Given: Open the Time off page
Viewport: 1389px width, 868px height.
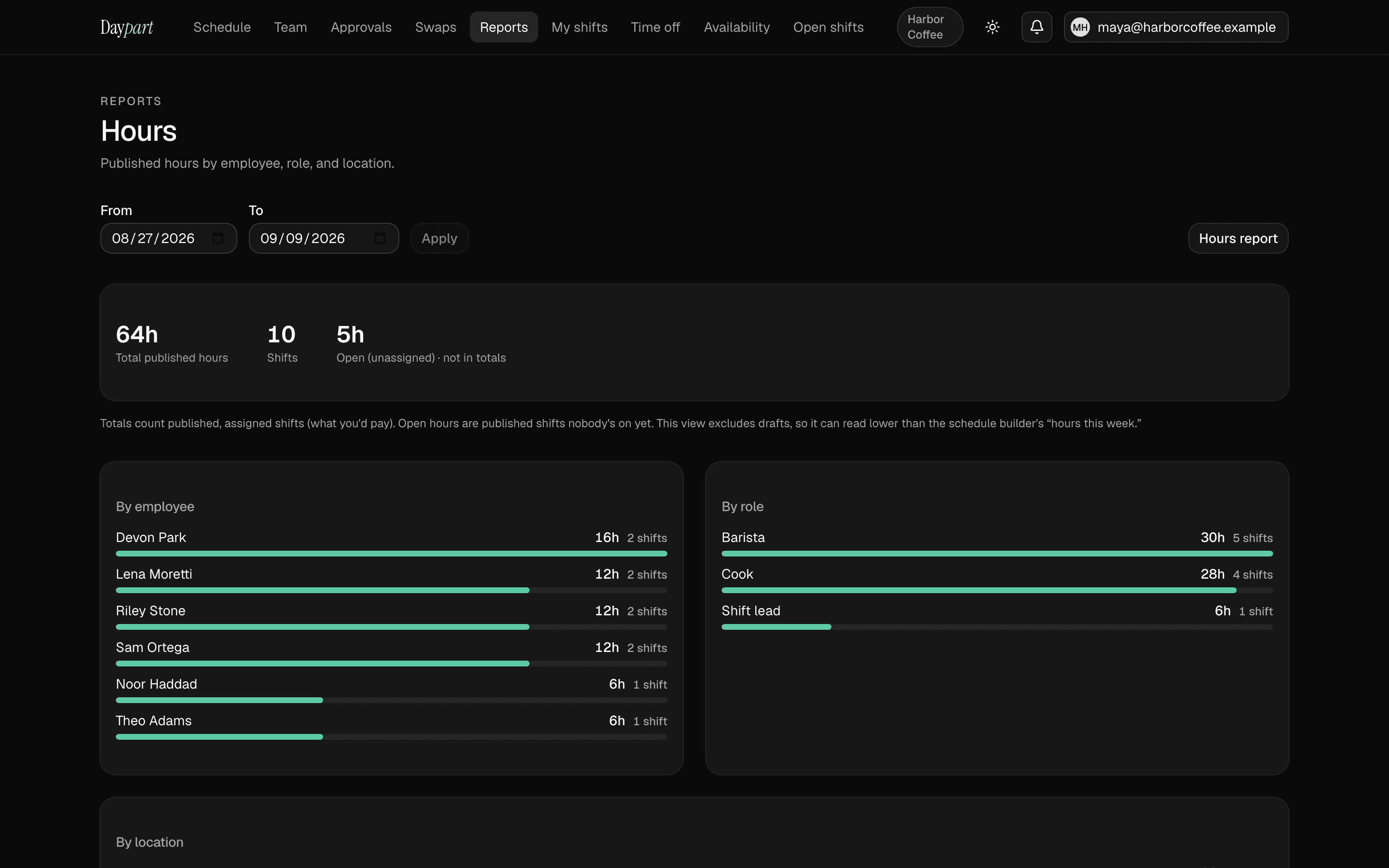Looking at the screenshot, I should click(655, 27).
